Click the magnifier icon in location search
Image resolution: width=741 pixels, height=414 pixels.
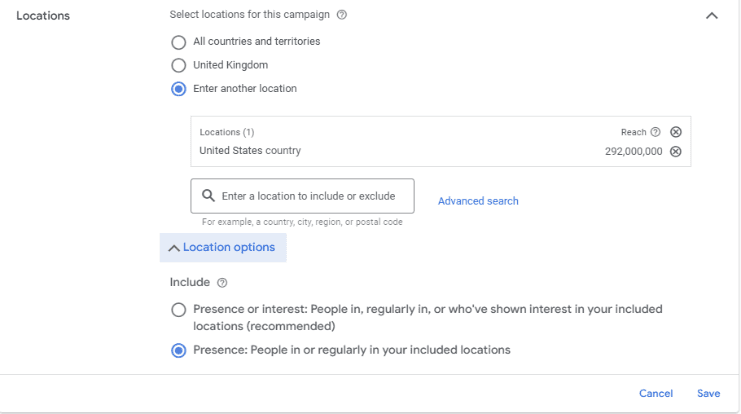click(208, 196)
